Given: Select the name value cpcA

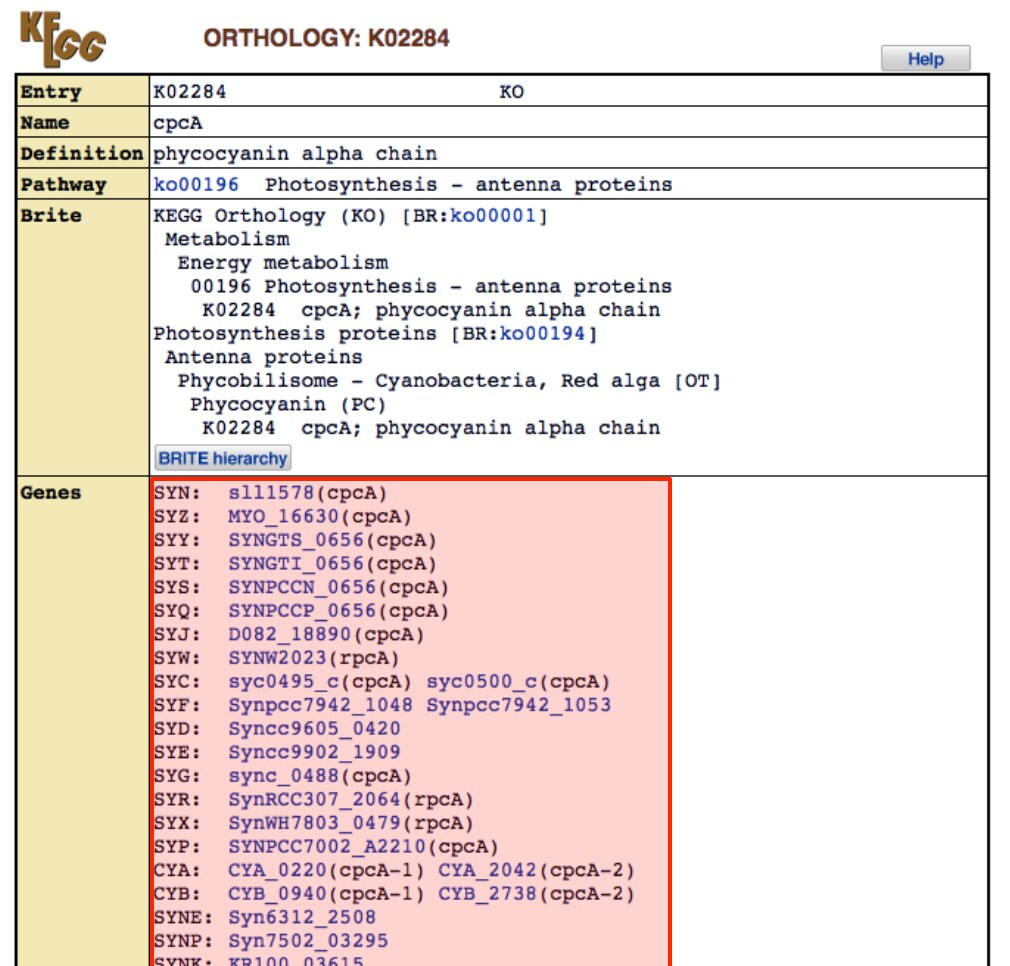Looking at the screenshot, I should (178, 122).
